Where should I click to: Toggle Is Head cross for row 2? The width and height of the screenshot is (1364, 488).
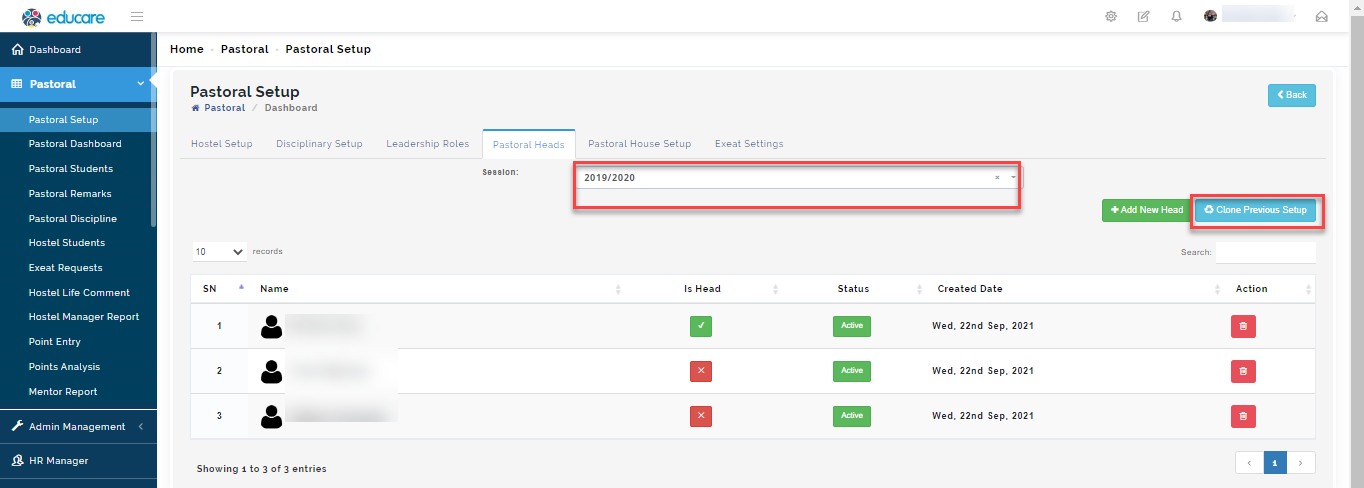click(701, 371)
